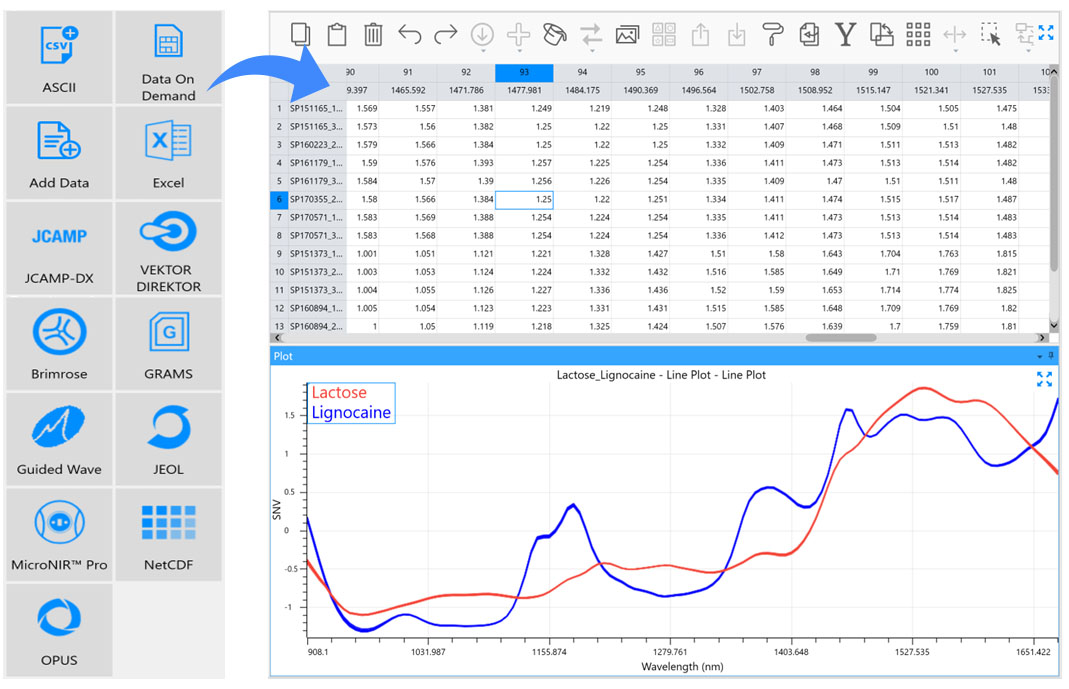1069x689 pixels.
Task: Click the table's scroll right arrow
Action: click(x=1041, y=337)
